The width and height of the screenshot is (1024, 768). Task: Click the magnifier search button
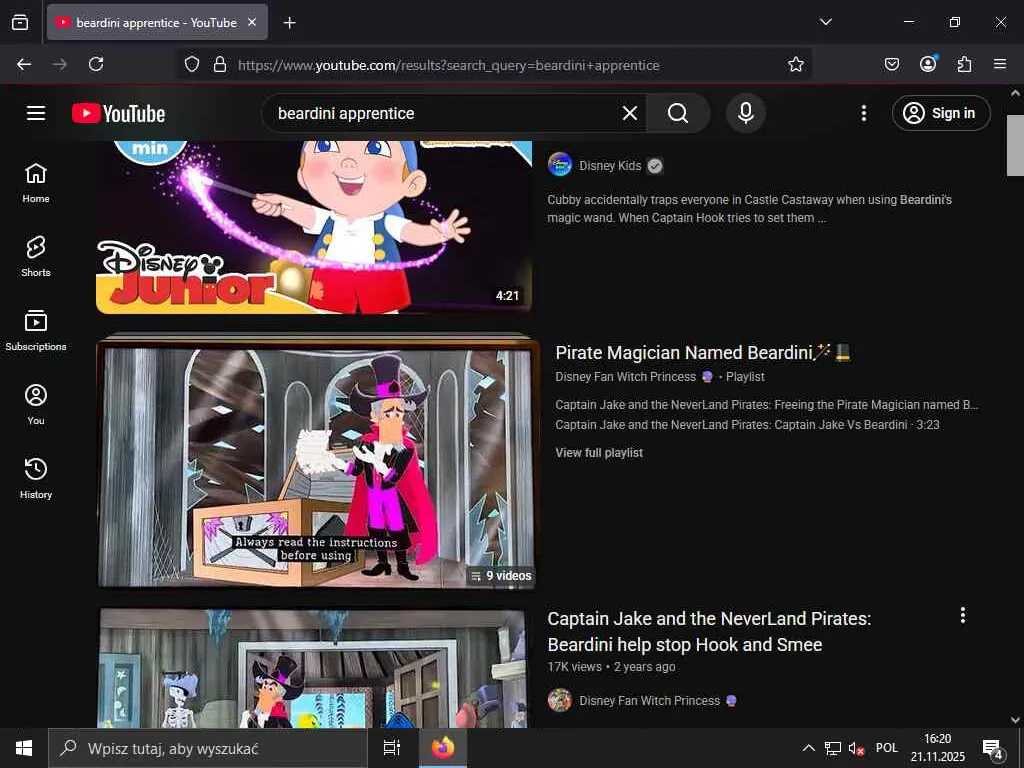[678, 113]
